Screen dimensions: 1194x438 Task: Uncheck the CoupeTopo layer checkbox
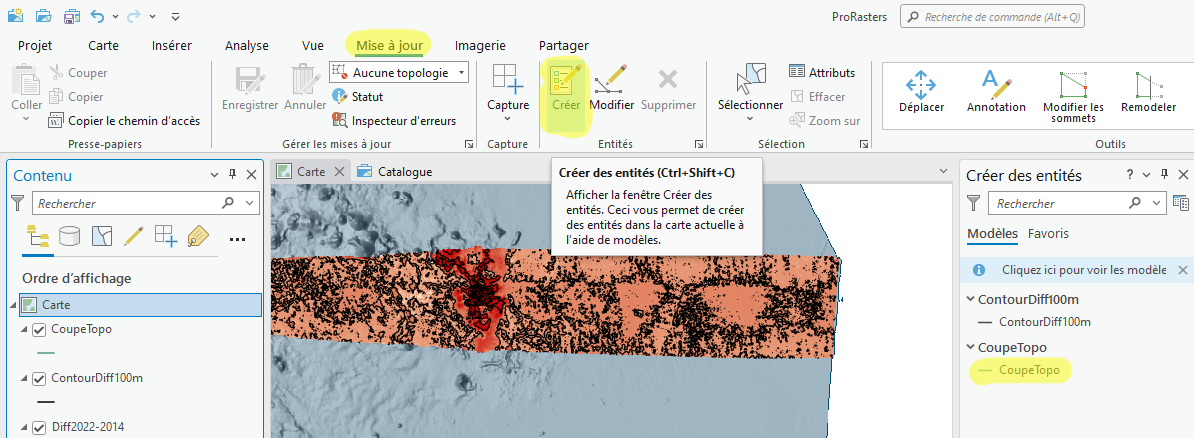(x=40, y=330)
